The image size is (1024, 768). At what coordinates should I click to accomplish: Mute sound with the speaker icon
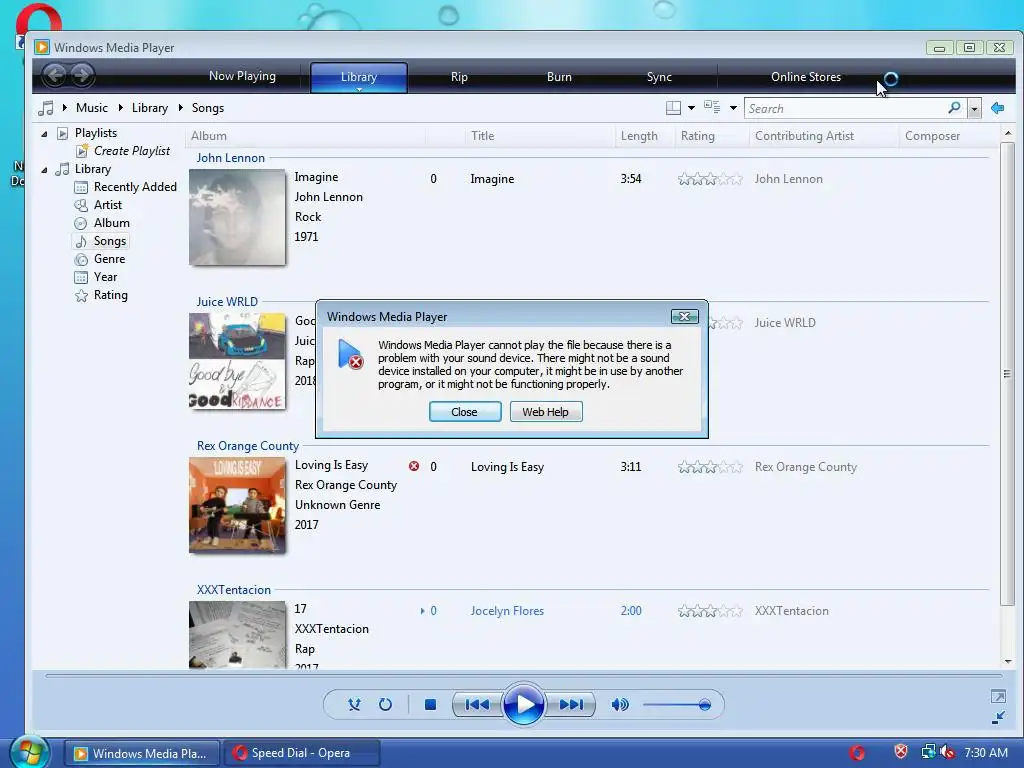pyautogui.click(x=620, y=705)
